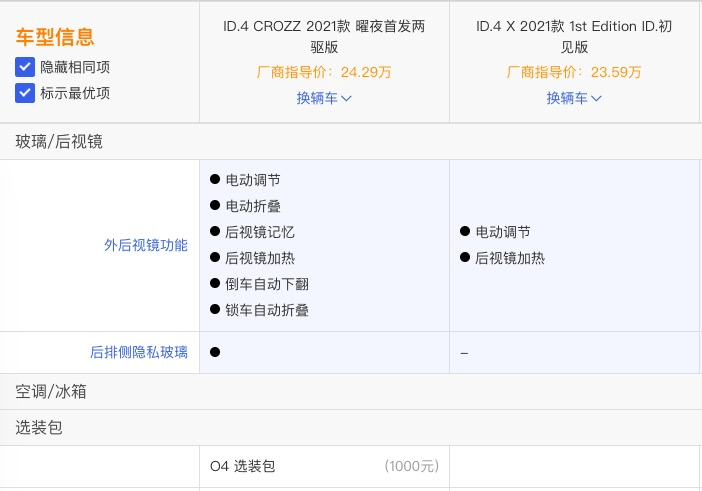Click chevron arrow beside ID.4 CROZZ 换辆车
This screenshot has height=491, width=702.
(x=347, y=98)
